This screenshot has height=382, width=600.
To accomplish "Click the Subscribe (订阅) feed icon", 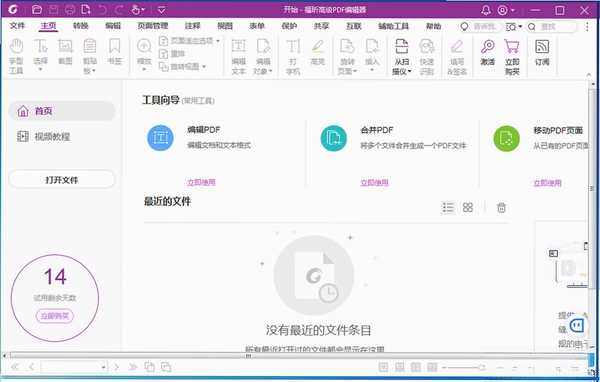I will [542, 46].
